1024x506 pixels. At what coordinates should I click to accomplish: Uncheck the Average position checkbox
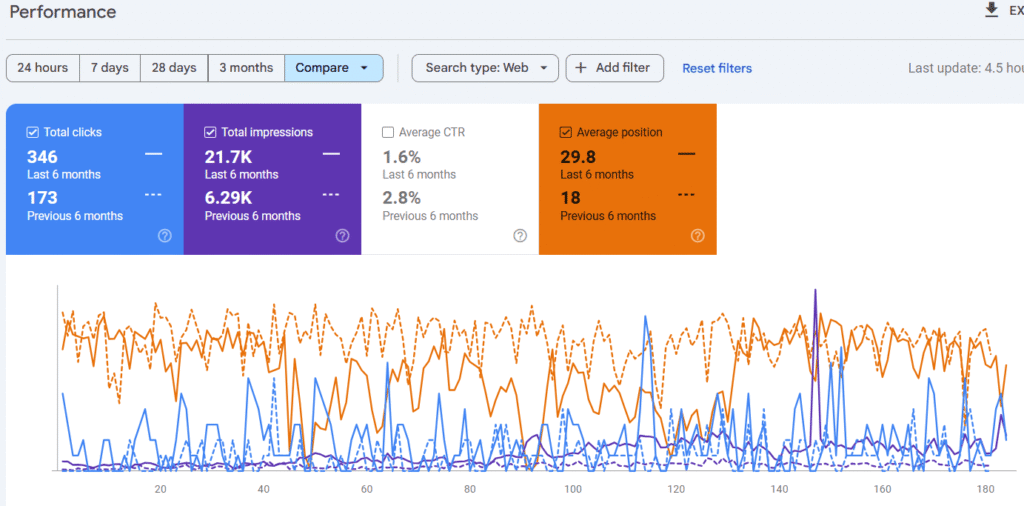566,133
